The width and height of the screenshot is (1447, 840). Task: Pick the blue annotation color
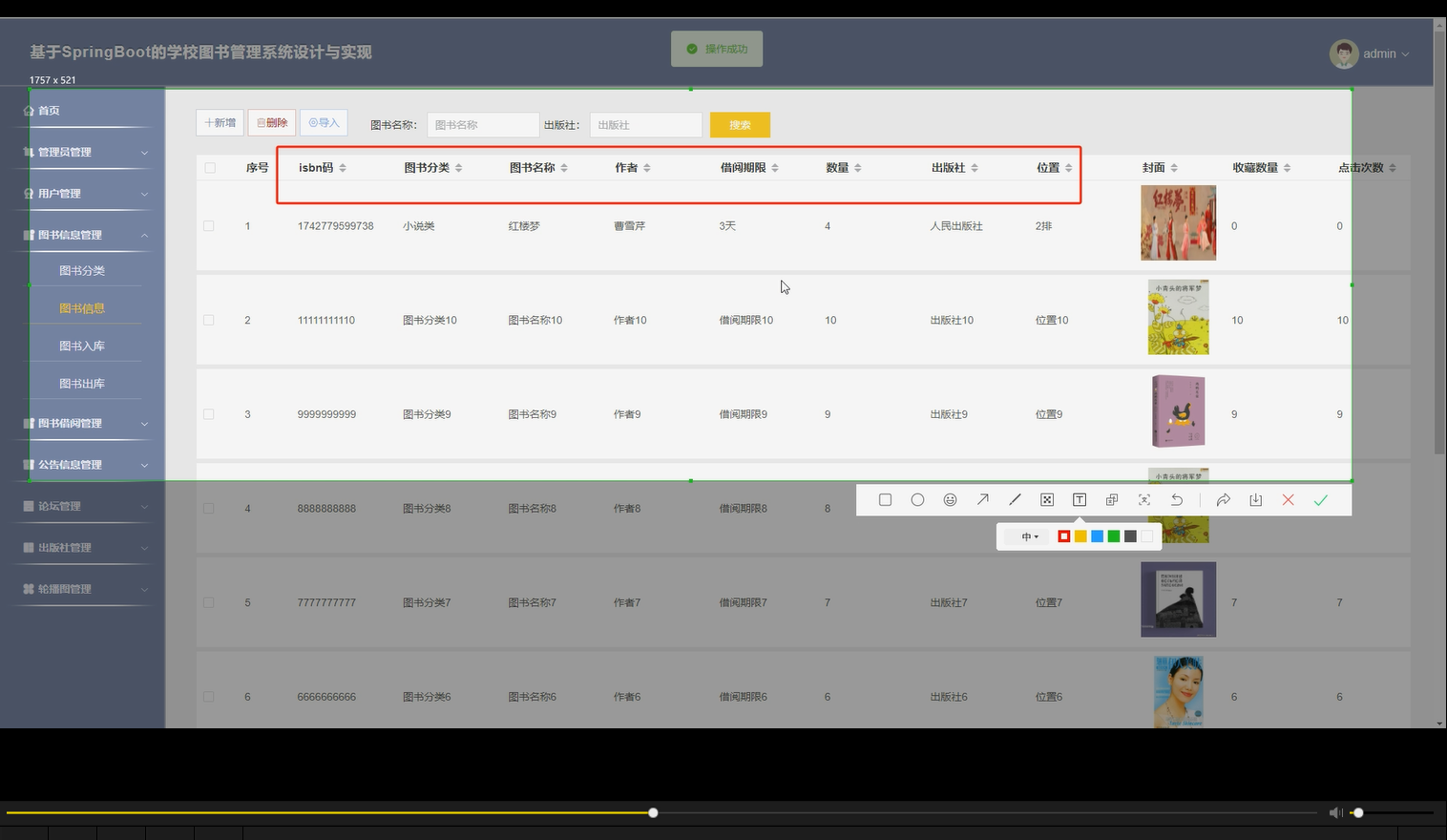coord(1098,536)
